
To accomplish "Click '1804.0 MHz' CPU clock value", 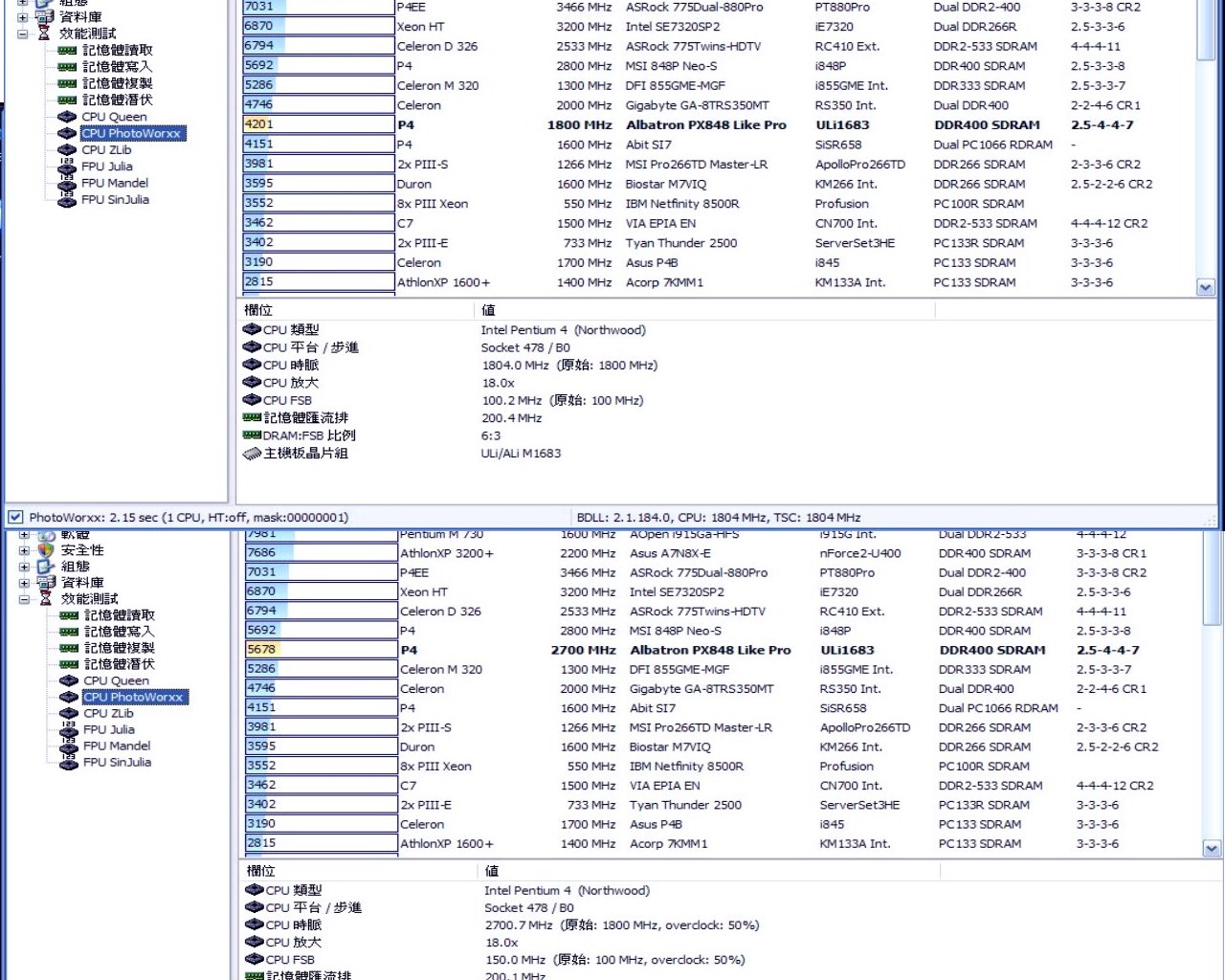I will click(515, 365).
